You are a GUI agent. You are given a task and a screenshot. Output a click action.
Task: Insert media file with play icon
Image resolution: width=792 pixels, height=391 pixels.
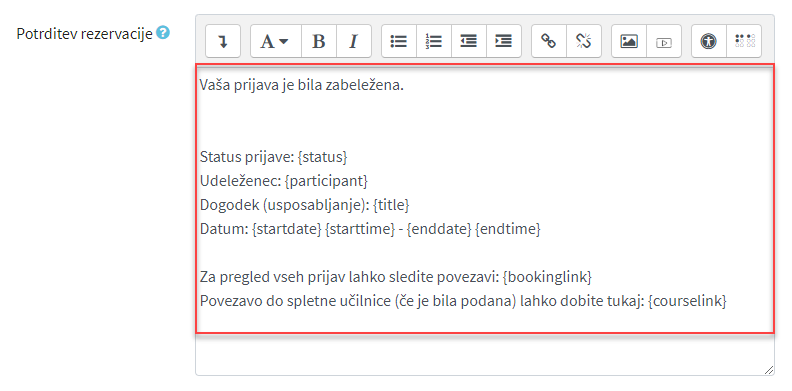[x=664, y=41]
